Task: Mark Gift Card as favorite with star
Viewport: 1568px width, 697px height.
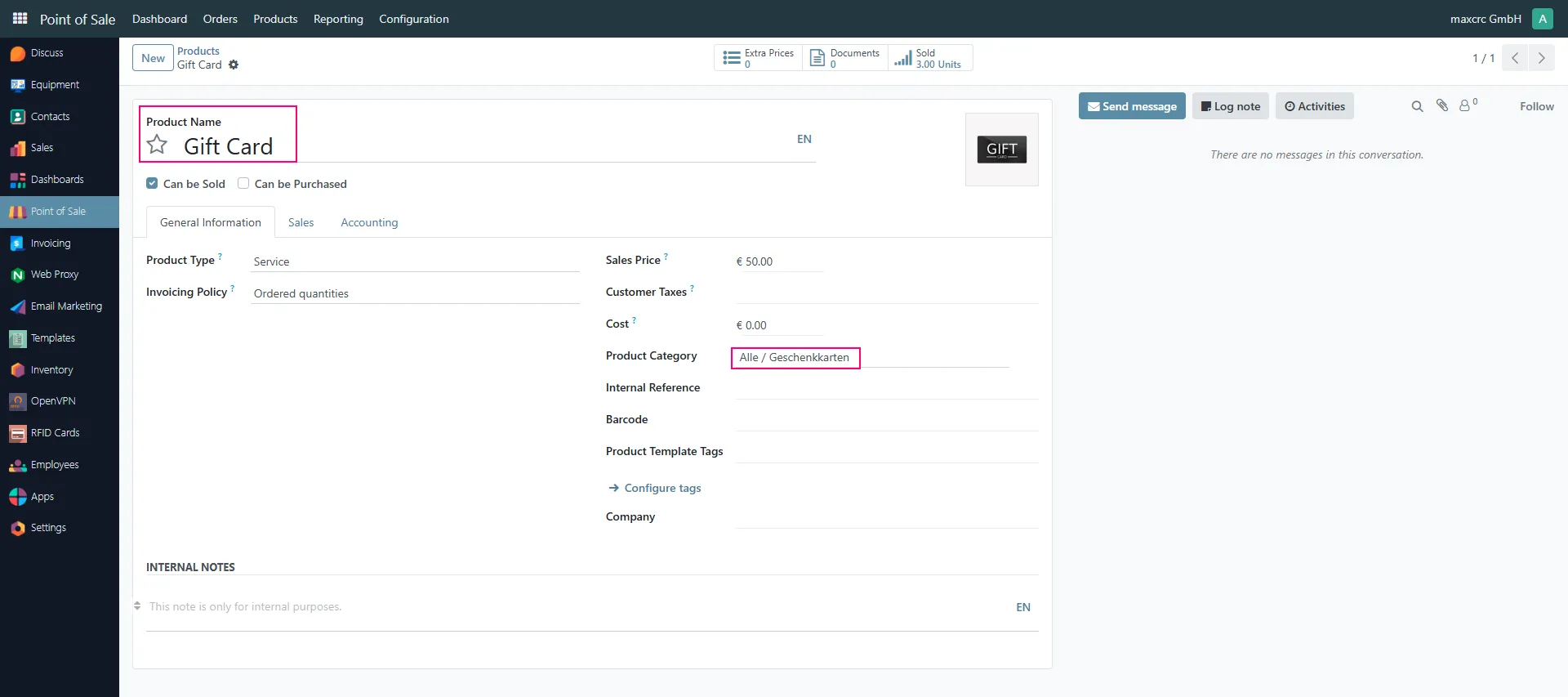Action: click(x=157, y=145)
